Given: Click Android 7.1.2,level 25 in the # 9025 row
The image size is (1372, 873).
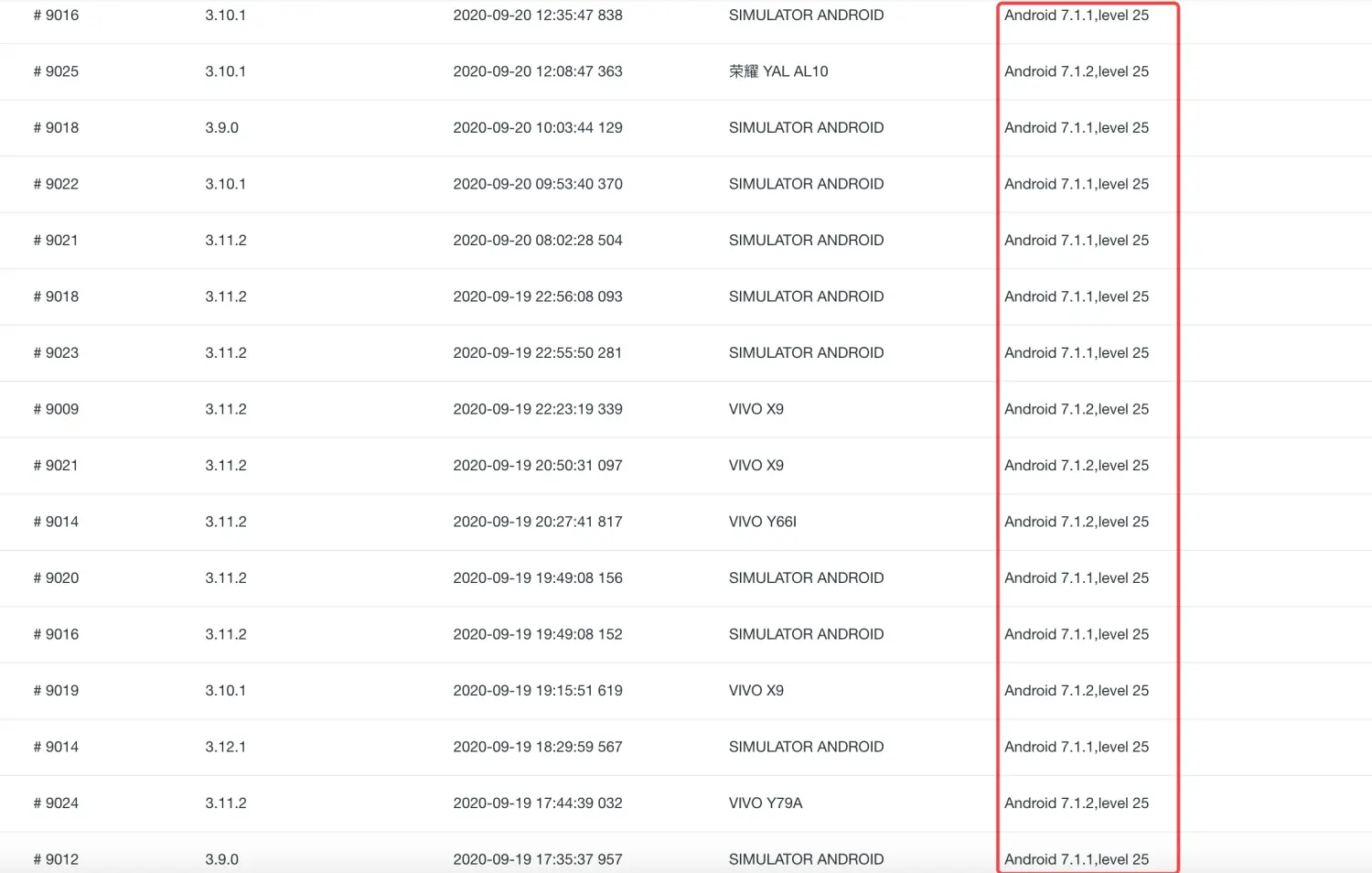Looking at the screenshot, I should pyautogui.click(x=1077, y=71).
